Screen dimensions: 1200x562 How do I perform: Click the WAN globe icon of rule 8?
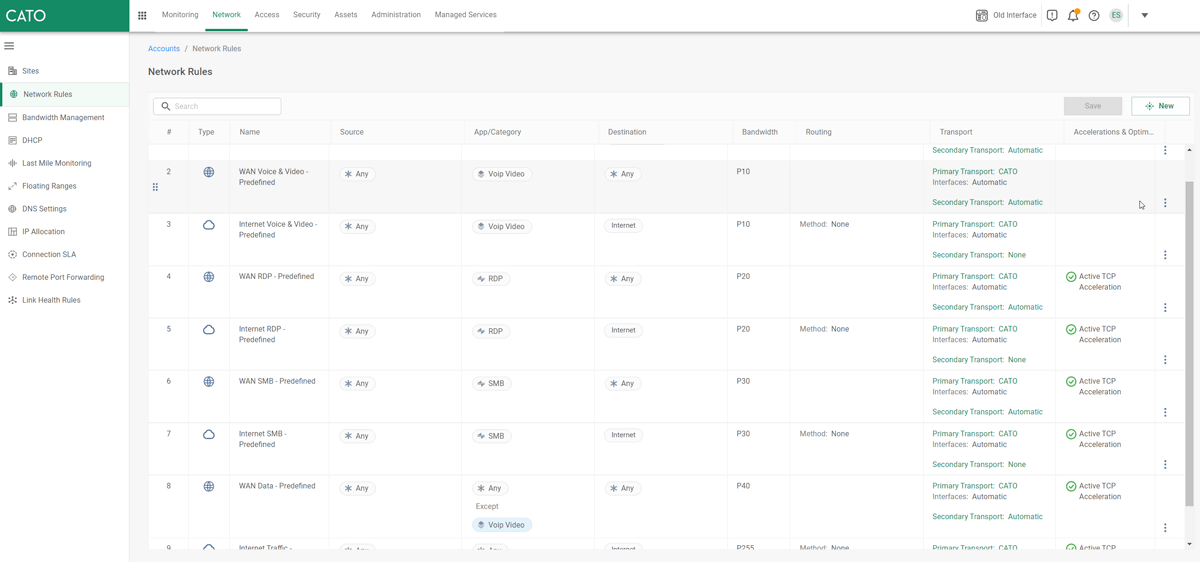point(209,487)
